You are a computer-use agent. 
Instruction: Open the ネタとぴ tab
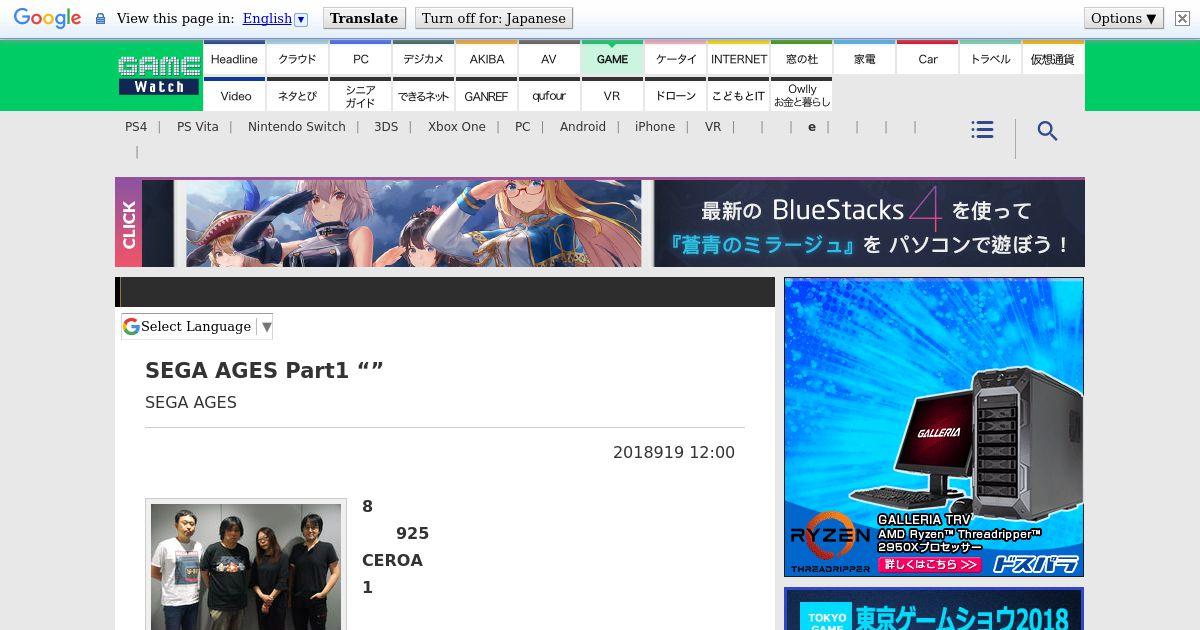(x=297, y=96)
